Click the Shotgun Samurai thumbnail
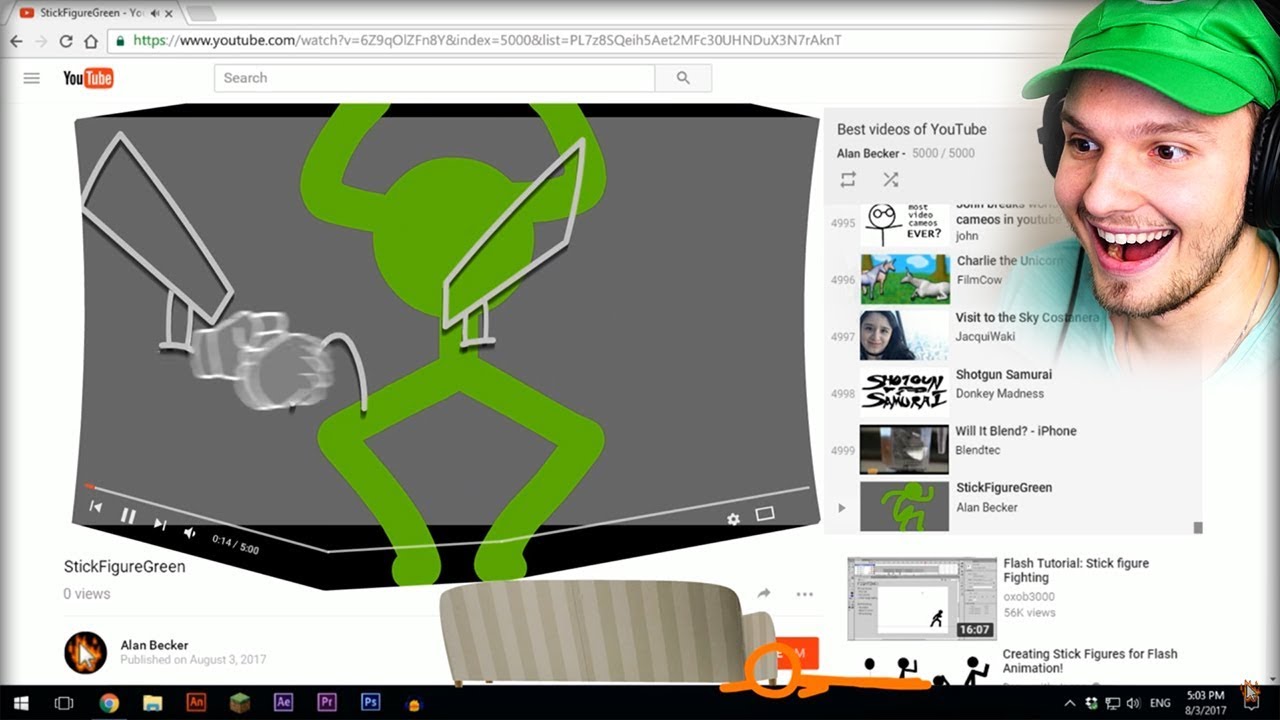Viewport: 1280px width, 720px height. click(904, 392)
